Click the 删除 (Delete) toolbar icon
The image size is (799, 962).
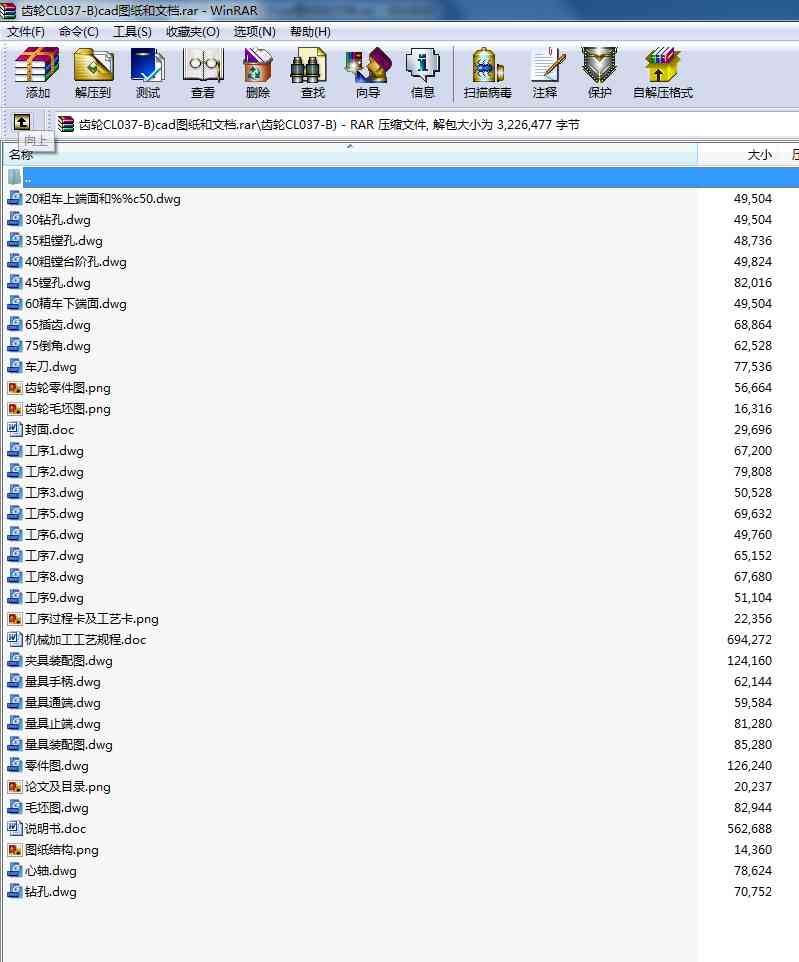click(x=258, y=66)
